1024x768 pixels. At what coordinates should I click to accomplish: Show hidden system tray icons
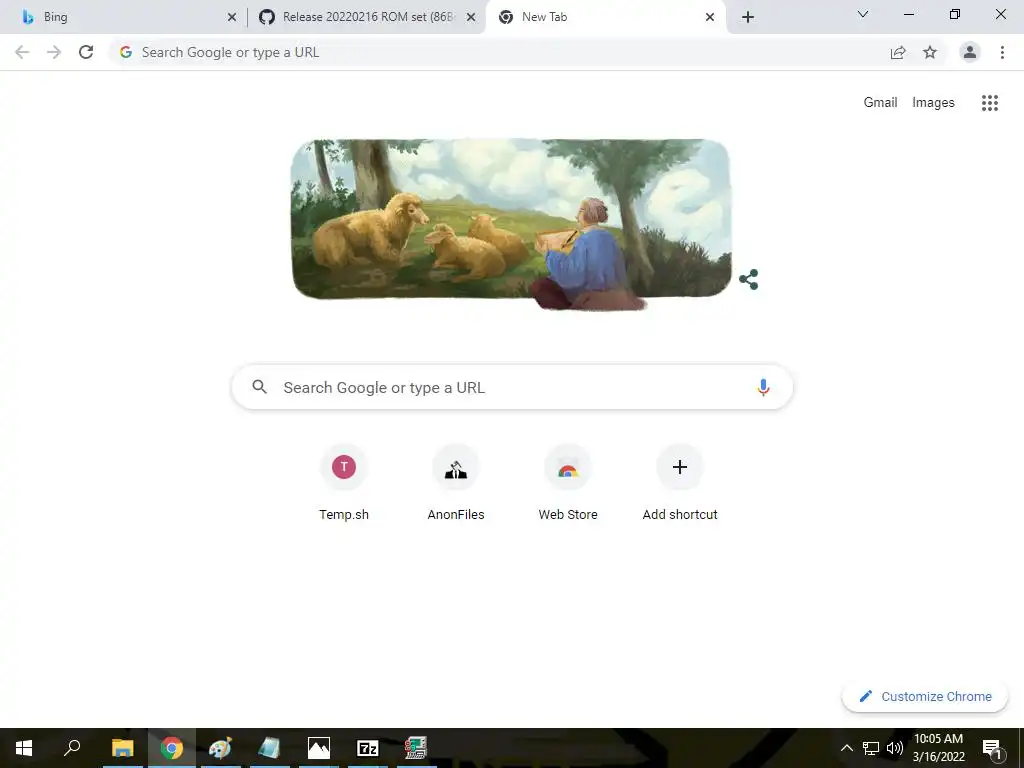coord(846,748)
